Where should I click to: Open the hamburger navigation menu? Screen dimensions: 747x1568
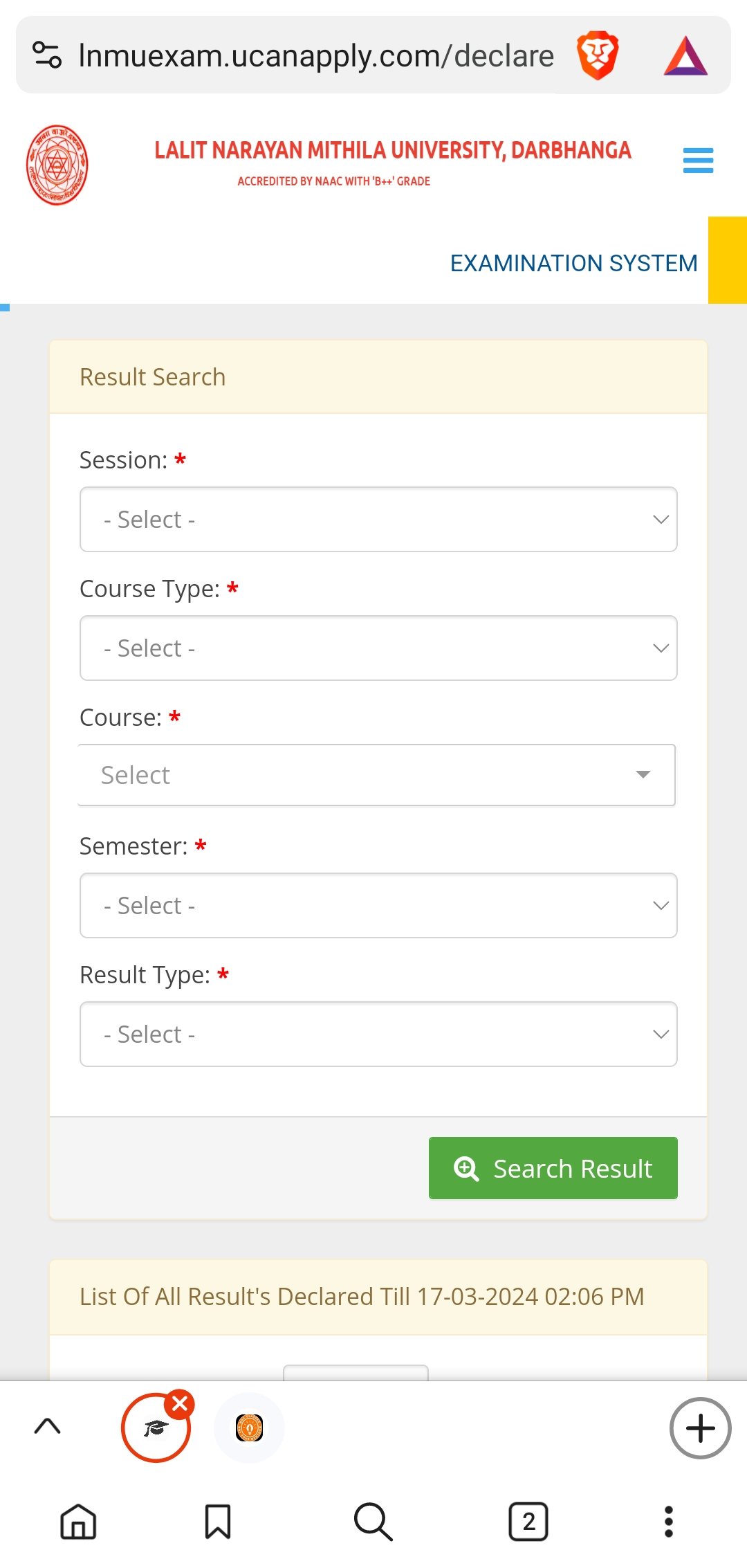[698, 161]
